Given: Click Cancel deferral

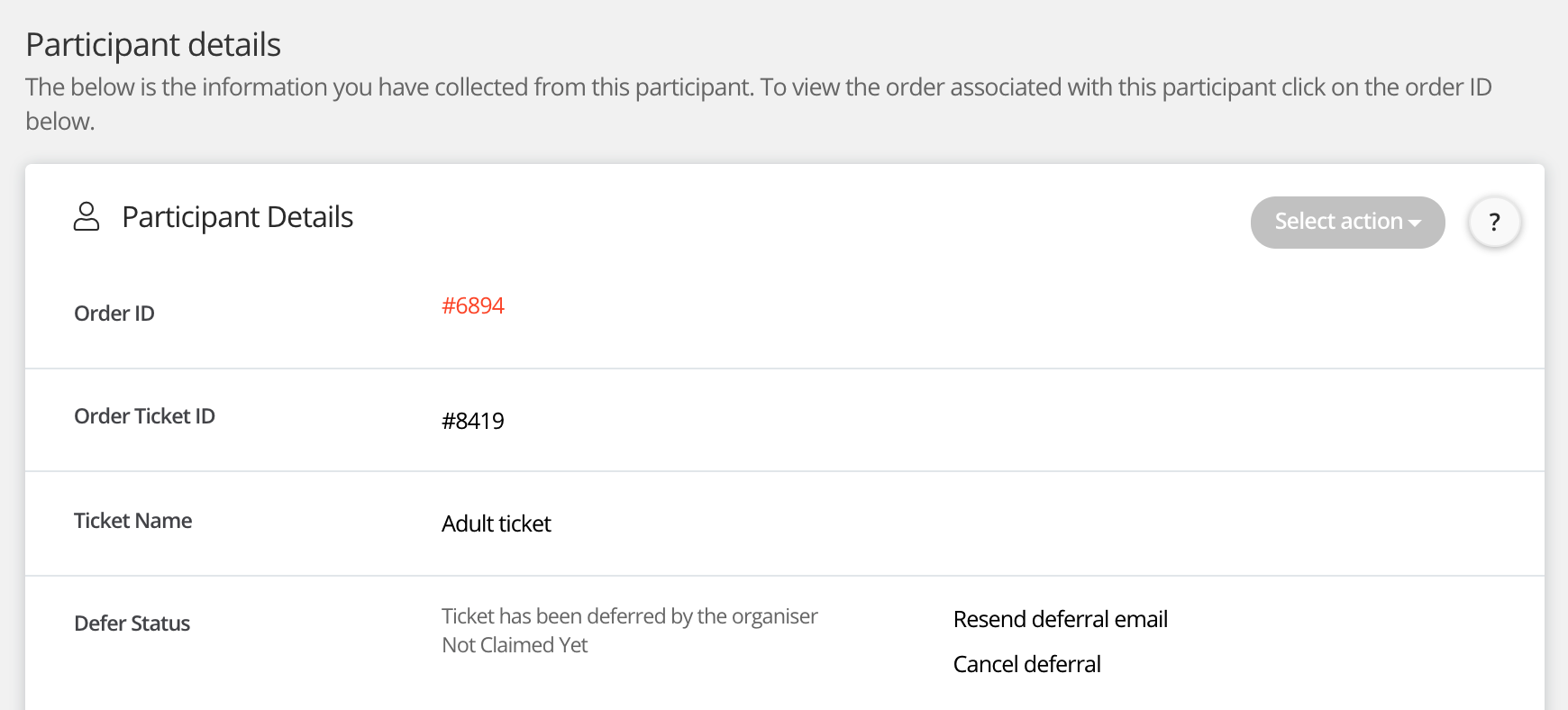Looking at the screenshot, I should click(x=1026, y=665).
